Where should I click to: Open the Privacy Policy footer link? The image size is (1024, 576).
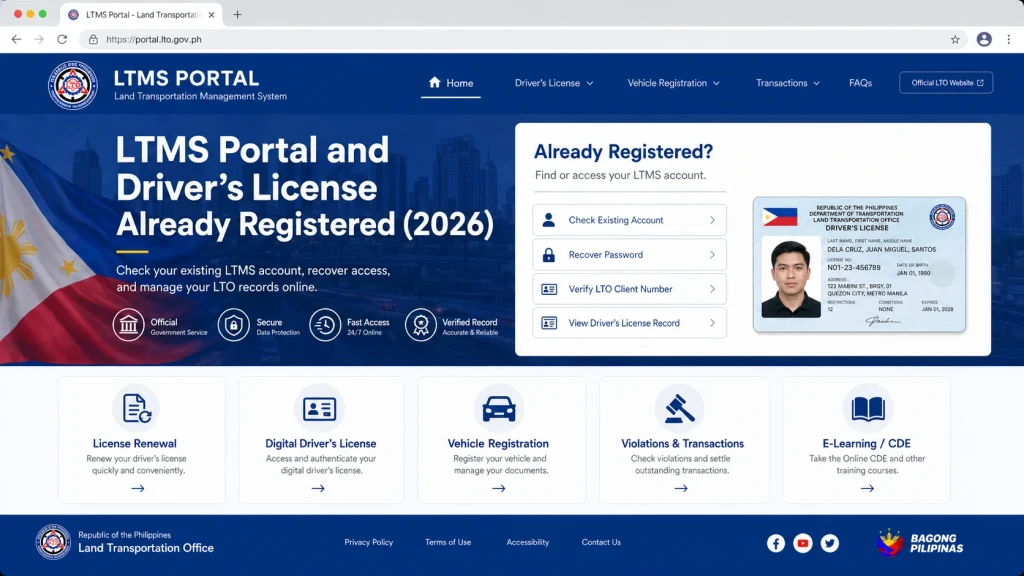pyautogui.click(x=368, y=542)
